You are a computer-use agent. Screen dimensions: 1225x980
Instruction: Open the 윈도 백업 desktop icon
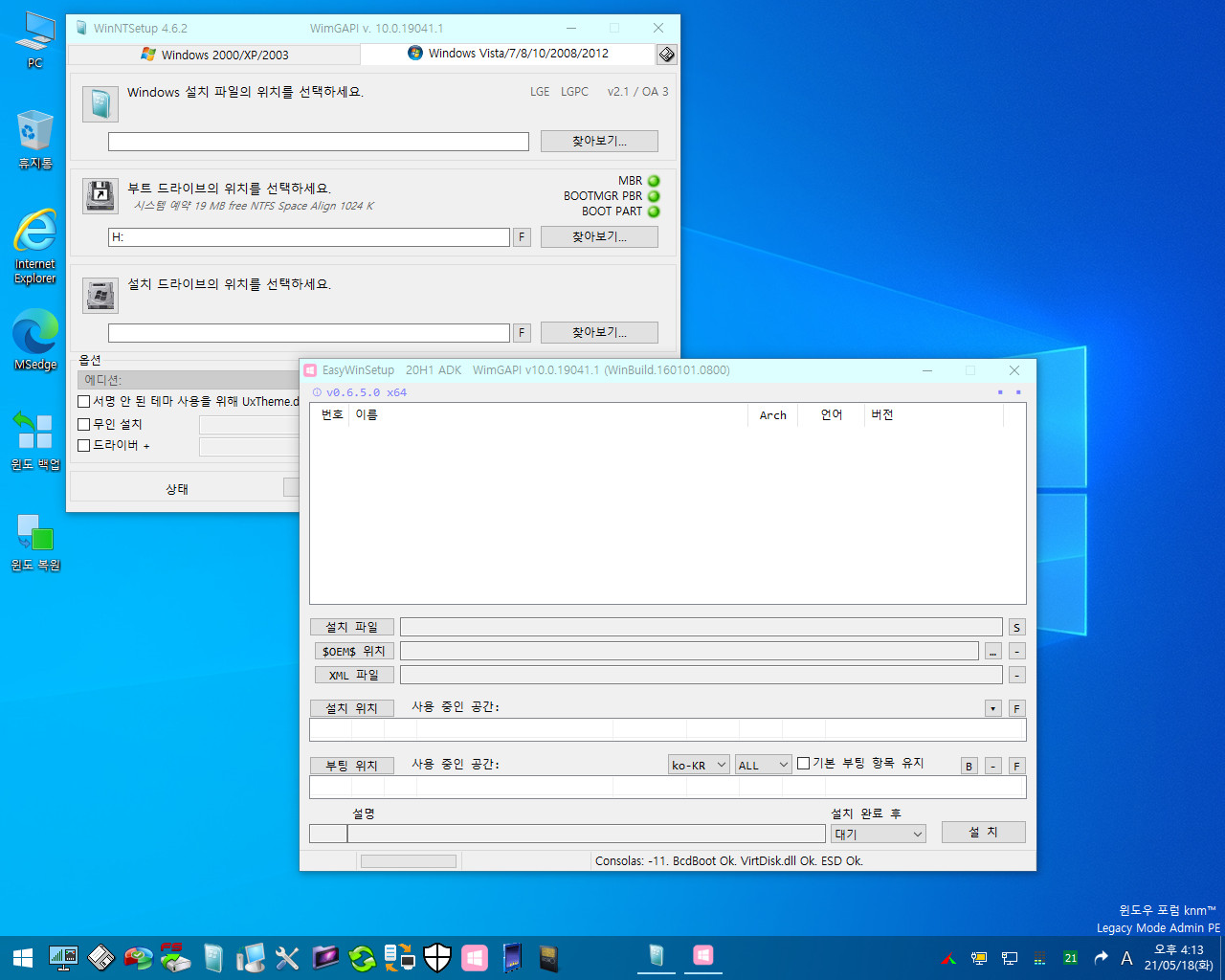35,440
